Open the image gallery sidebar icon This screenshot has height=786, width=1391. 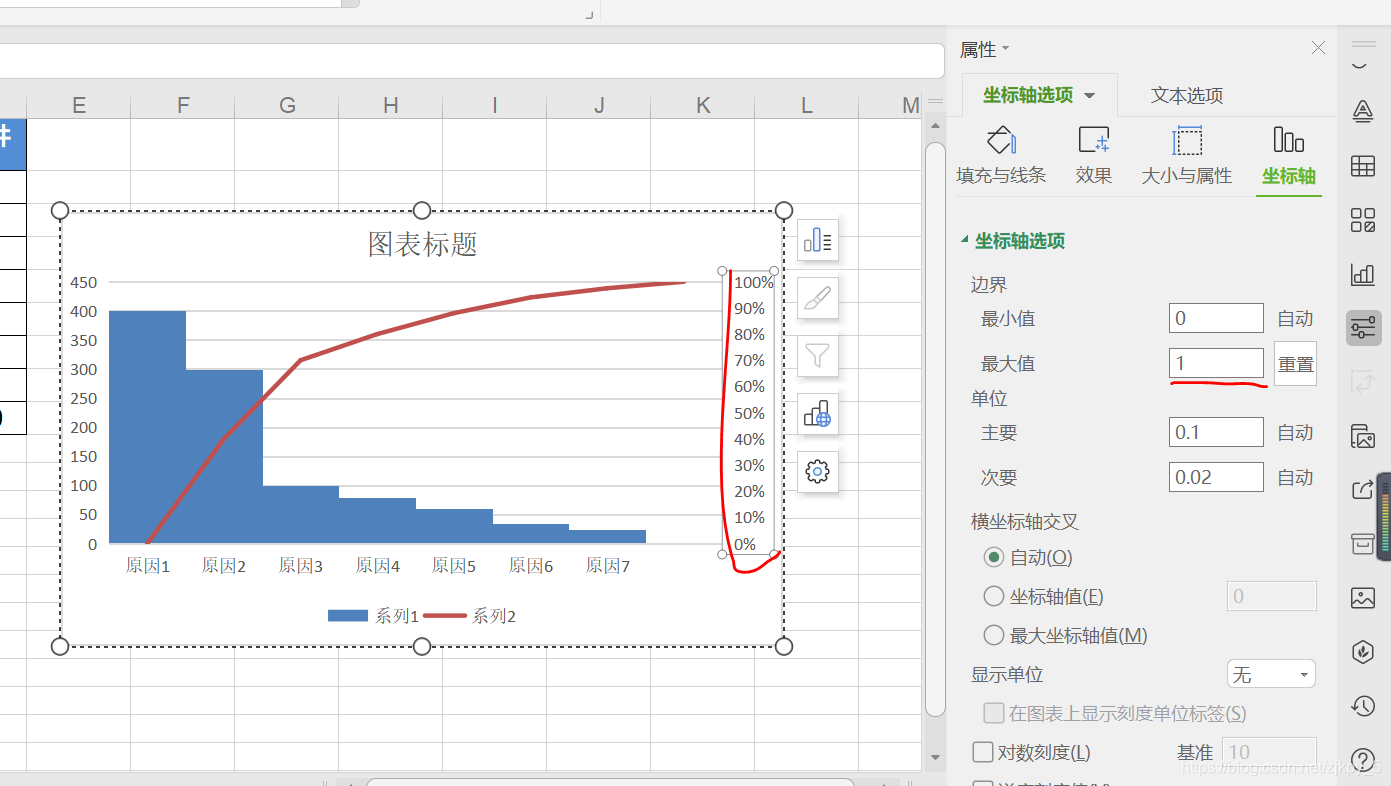[x=1363, y=598]
